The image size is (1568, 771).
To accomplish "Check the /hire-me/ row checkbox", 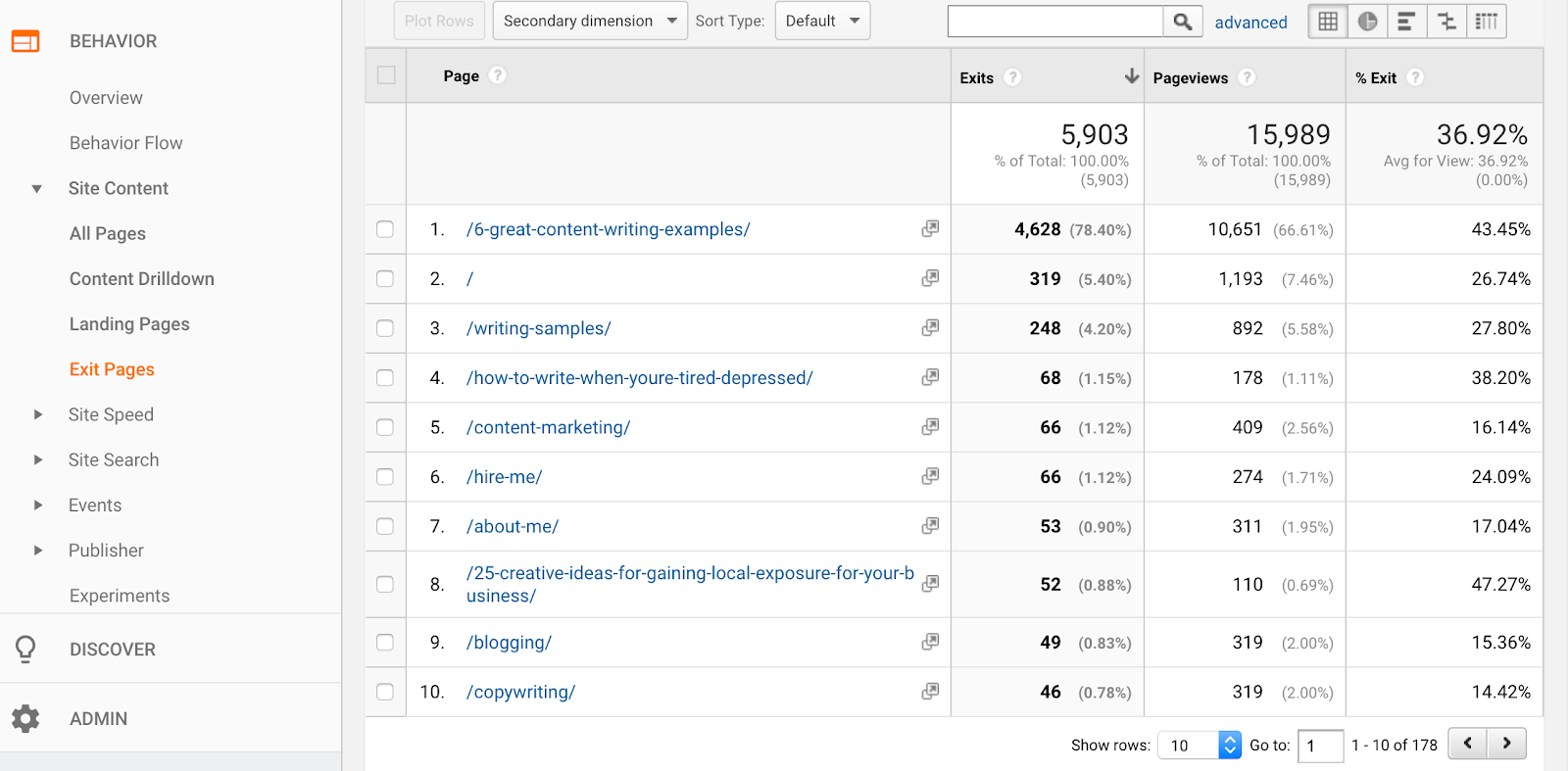I will [385, 477].
